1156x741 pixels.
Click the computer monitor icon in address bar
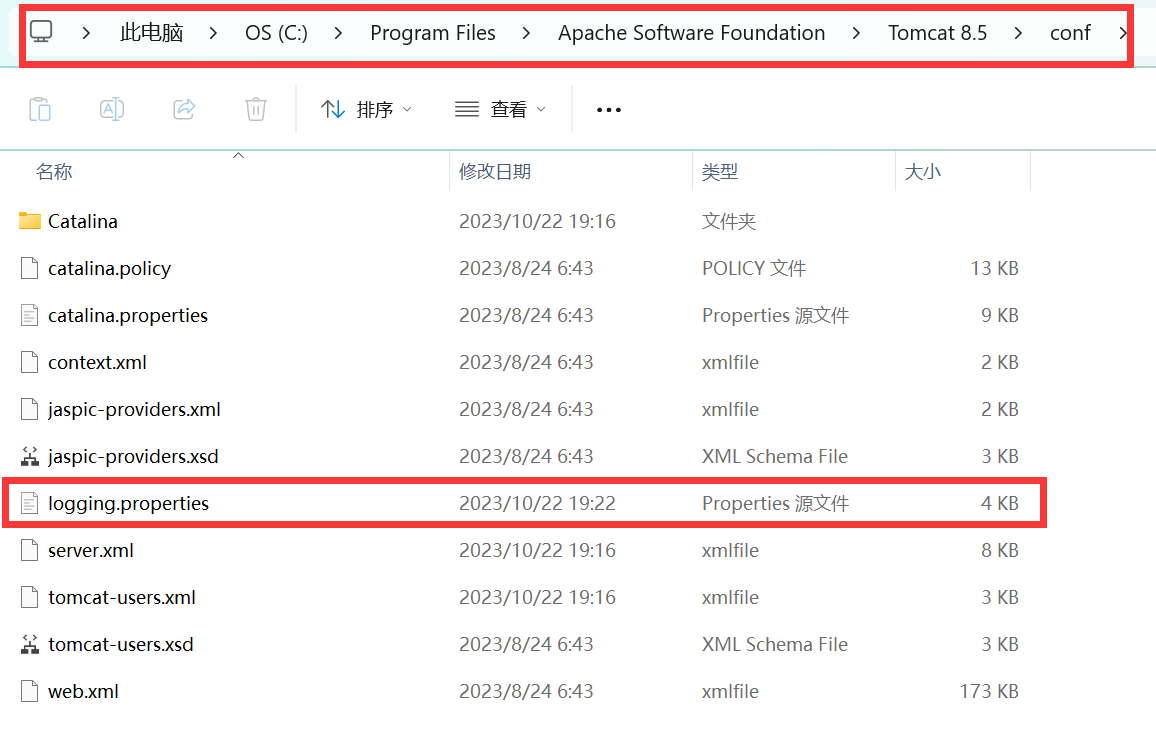[x=41, y=32]
